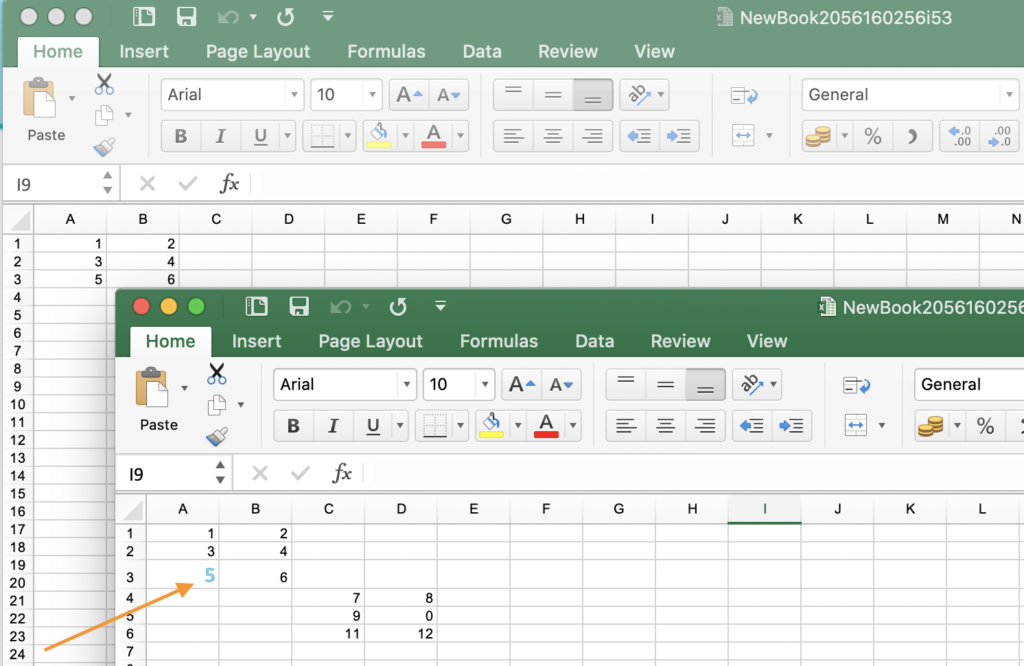The width and height of the screenshot is (1024, 666).
Task: Open Review tab in back window
Action: pyautogui.click(x=568, y=52)
